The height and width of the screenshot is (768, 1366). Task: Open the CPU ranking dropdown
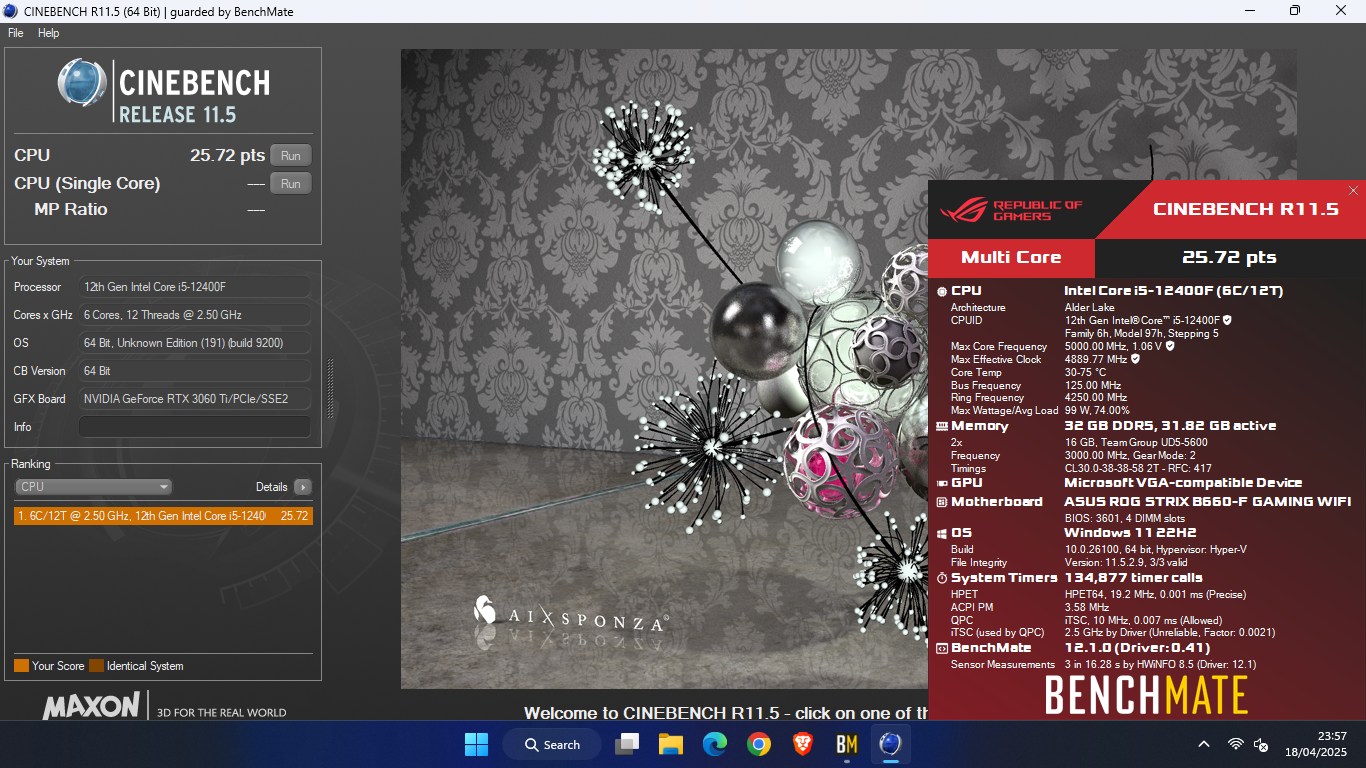(93, 487)
